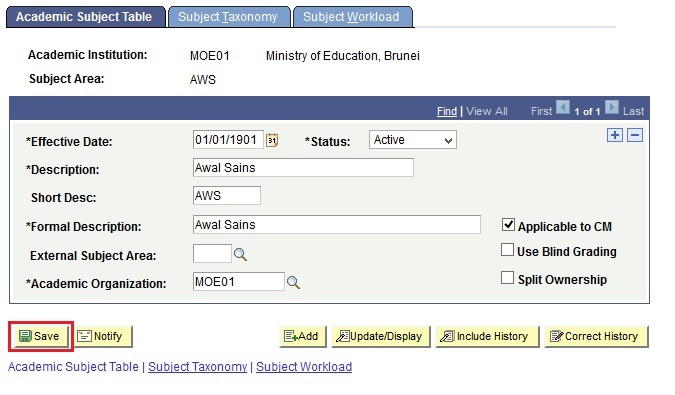
Task: Switch to Academic Subject Table tab
Action: [86, 17]
